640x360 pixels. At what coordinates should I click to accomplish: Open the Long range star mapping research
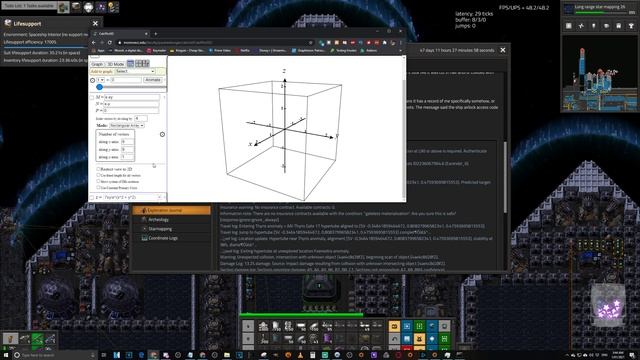pyautogui.click(x=600, y=9)
